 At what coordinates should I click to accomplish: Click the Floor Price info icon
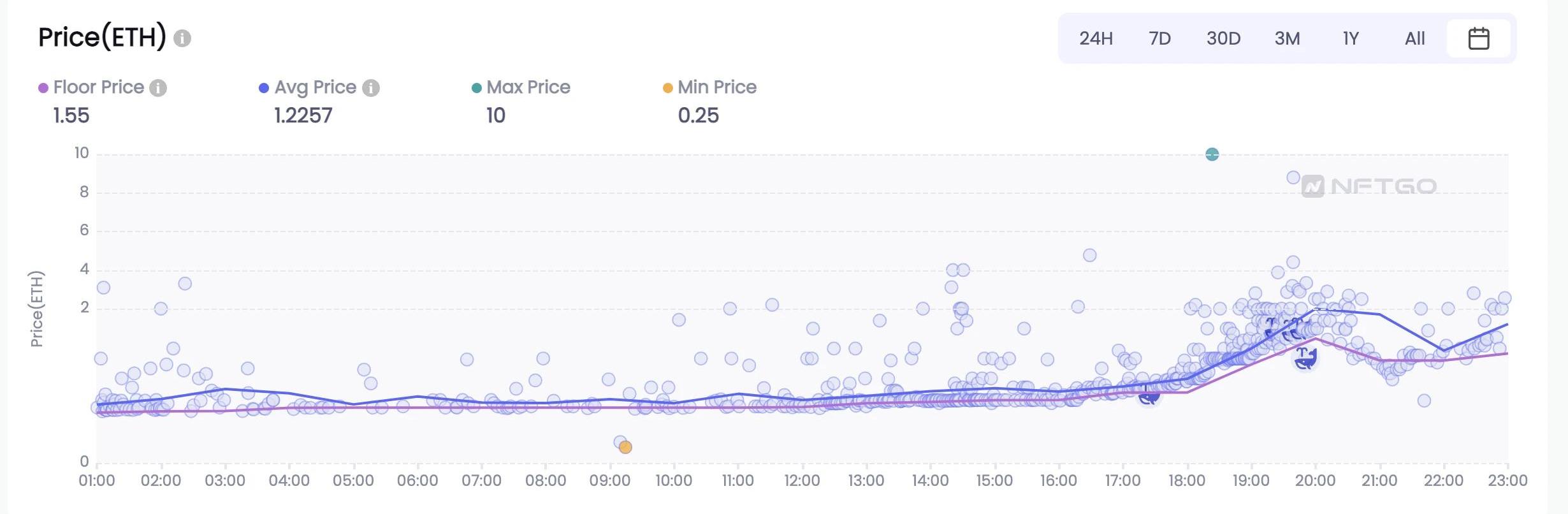pyautogui.click(x=158, y=88)
